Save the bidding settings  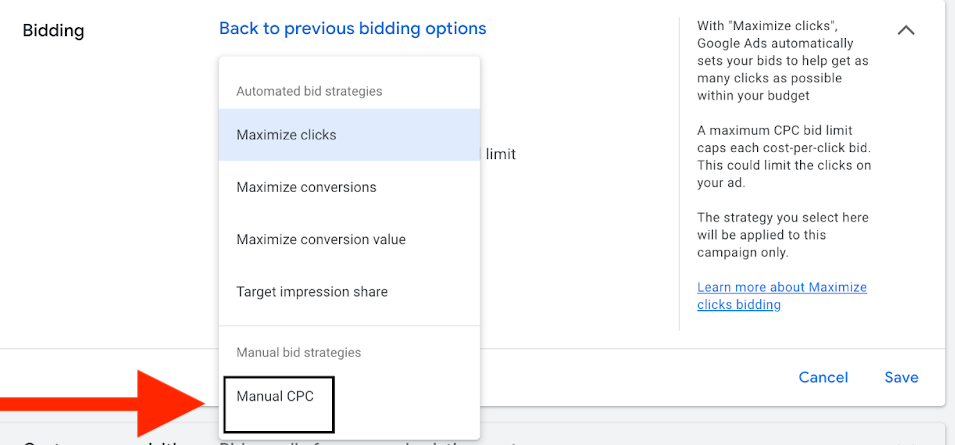tap(901, 377)
